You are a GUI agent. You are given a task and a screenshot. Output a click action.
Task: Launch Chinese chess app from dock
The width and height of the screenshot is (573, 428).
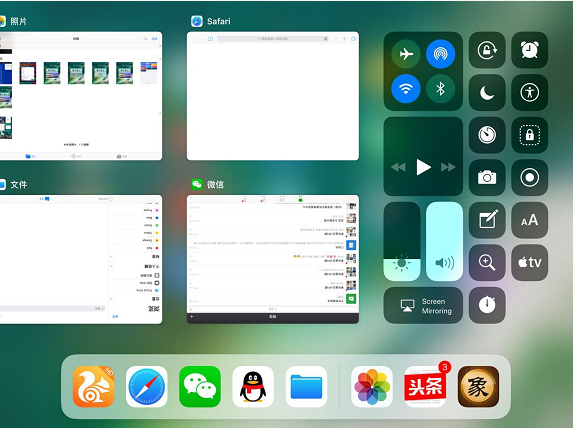point(478,386)
